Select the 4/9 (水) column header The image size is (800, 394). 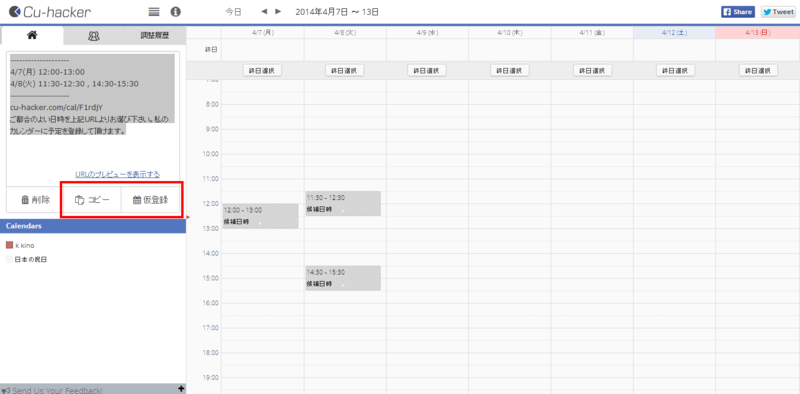[428, 33]
